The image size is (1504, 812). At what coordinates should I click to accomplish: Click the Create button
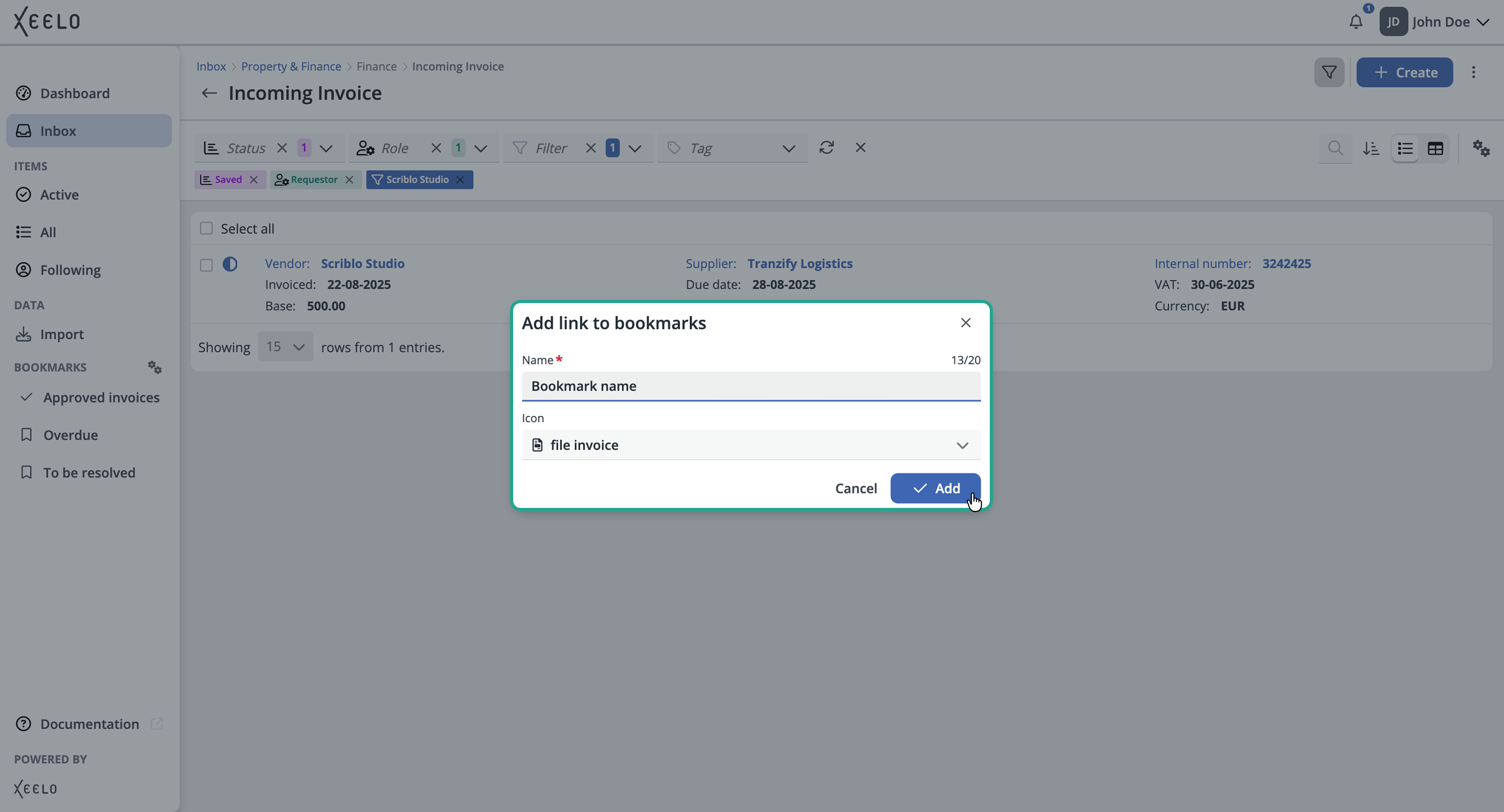[x=1404, y=72]
